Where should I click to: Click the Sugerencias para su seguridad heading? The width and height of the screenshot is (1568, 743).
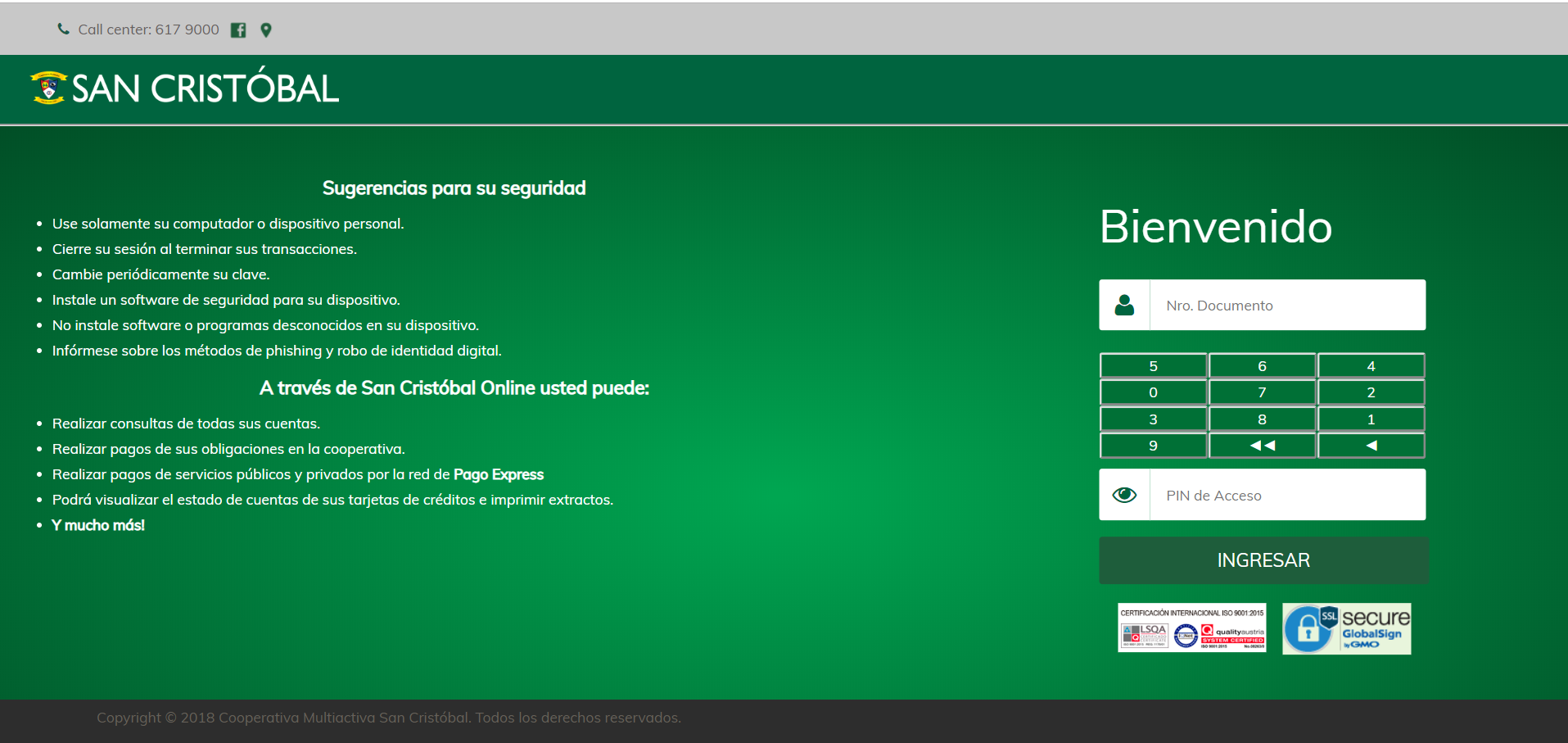[454, 188]
